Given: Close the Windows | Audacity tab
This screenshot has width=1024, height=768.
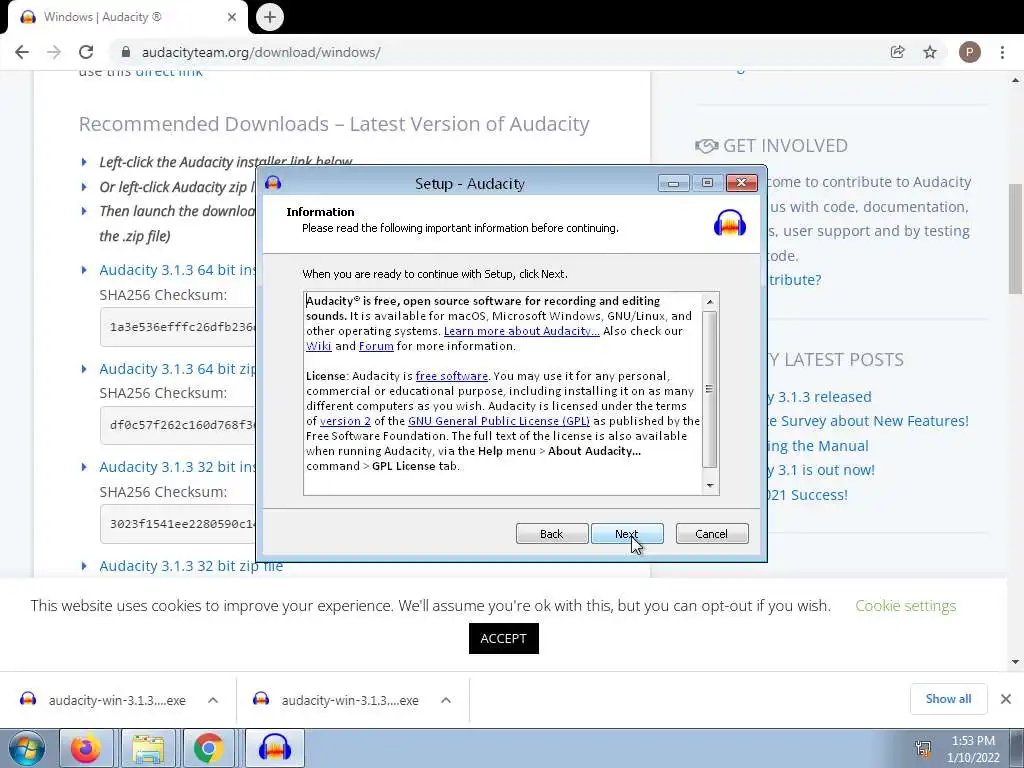Looking at the screenshot, I should click(232, 17).
